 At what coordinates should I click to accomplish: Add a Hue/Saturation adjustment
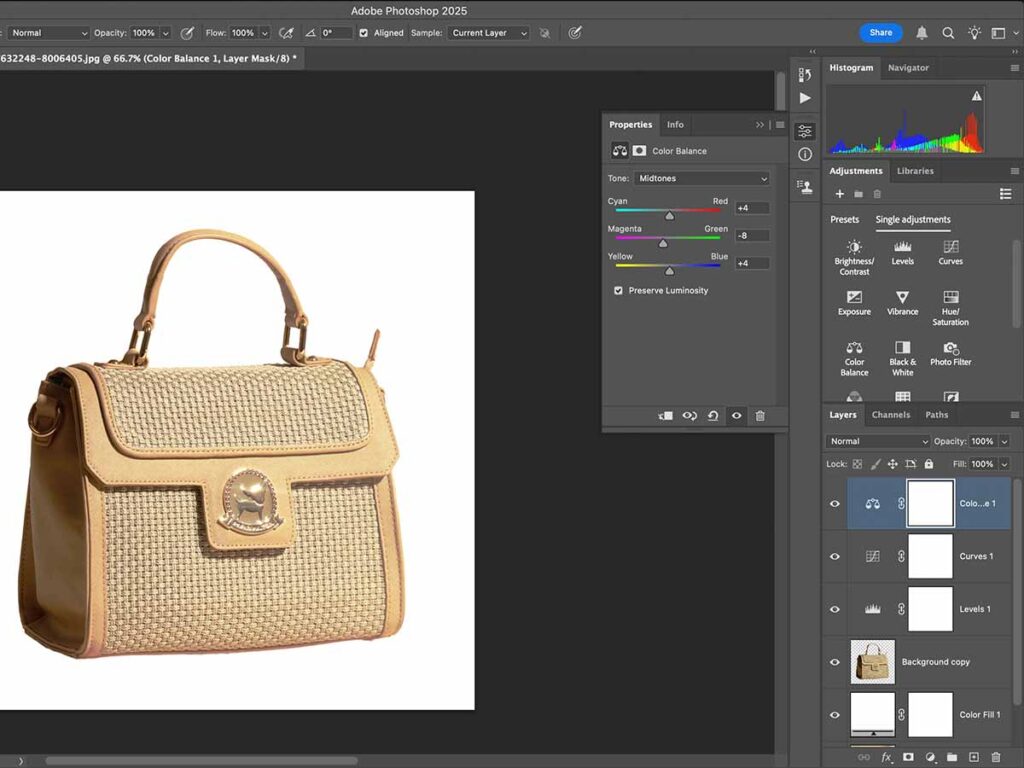click(x=951, y=308)
